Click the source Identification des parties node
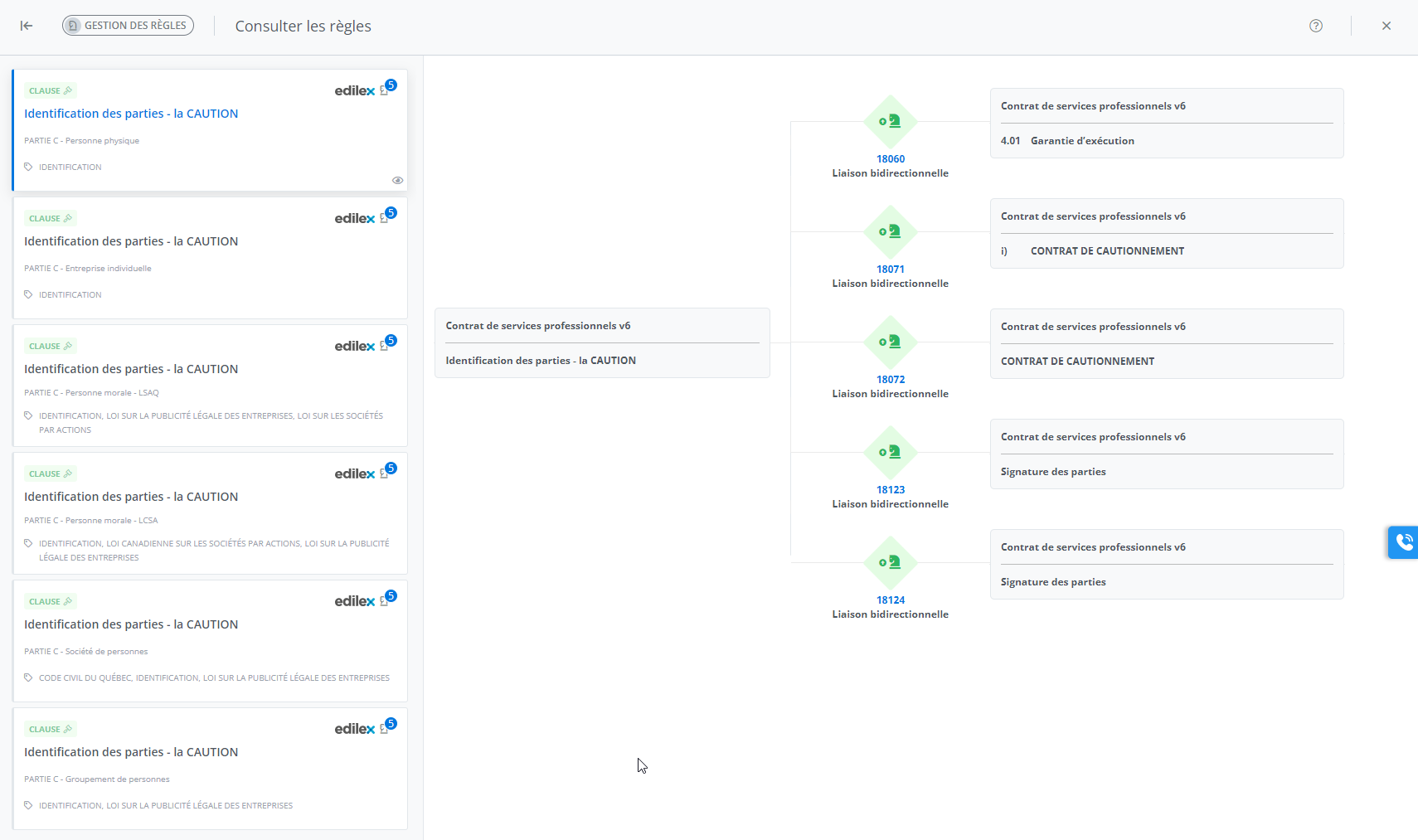1418x840 pixels. coord(602,343)
